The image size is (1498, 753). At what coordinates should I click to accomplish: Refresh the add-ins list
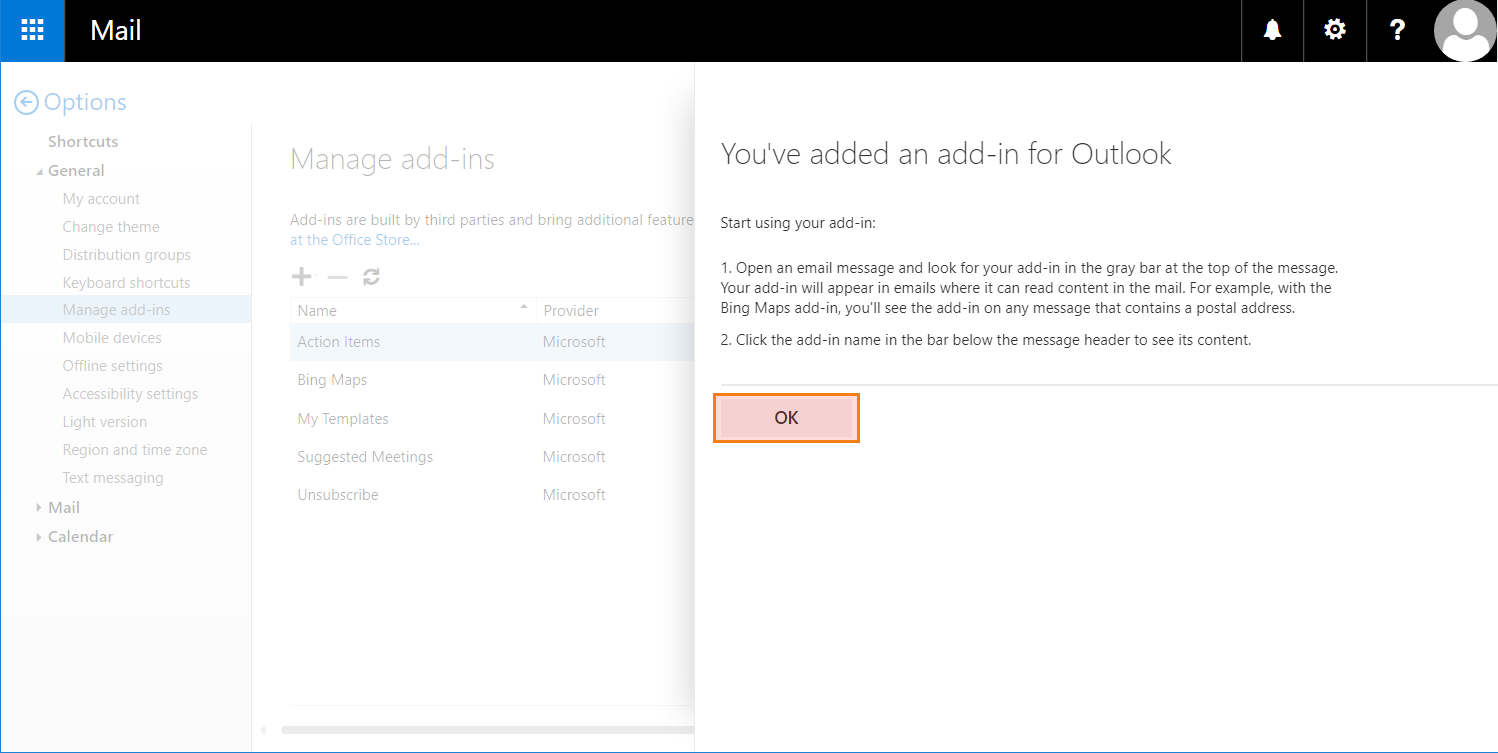tap(371, 277)
